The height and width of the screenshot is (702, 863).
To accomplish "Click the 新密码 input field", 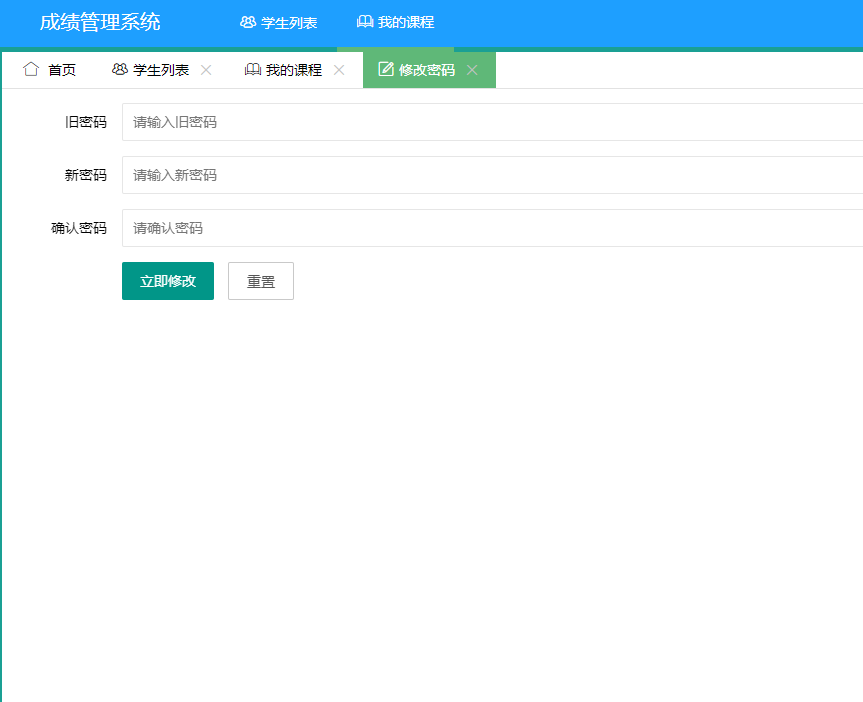I will [x=300, y=174].
